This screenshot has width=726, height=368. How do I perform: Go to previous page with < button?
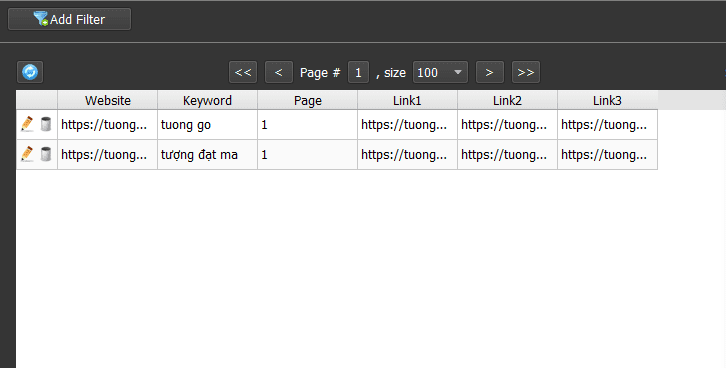pyautogui.click(x=279, y=72)
